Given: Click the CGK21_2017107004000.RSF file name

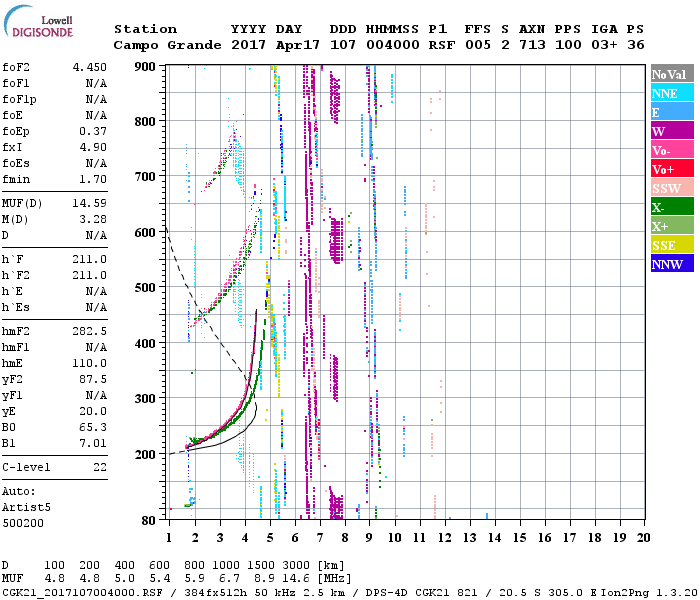Looking at the screenshot, I should (x=82, y=592).
